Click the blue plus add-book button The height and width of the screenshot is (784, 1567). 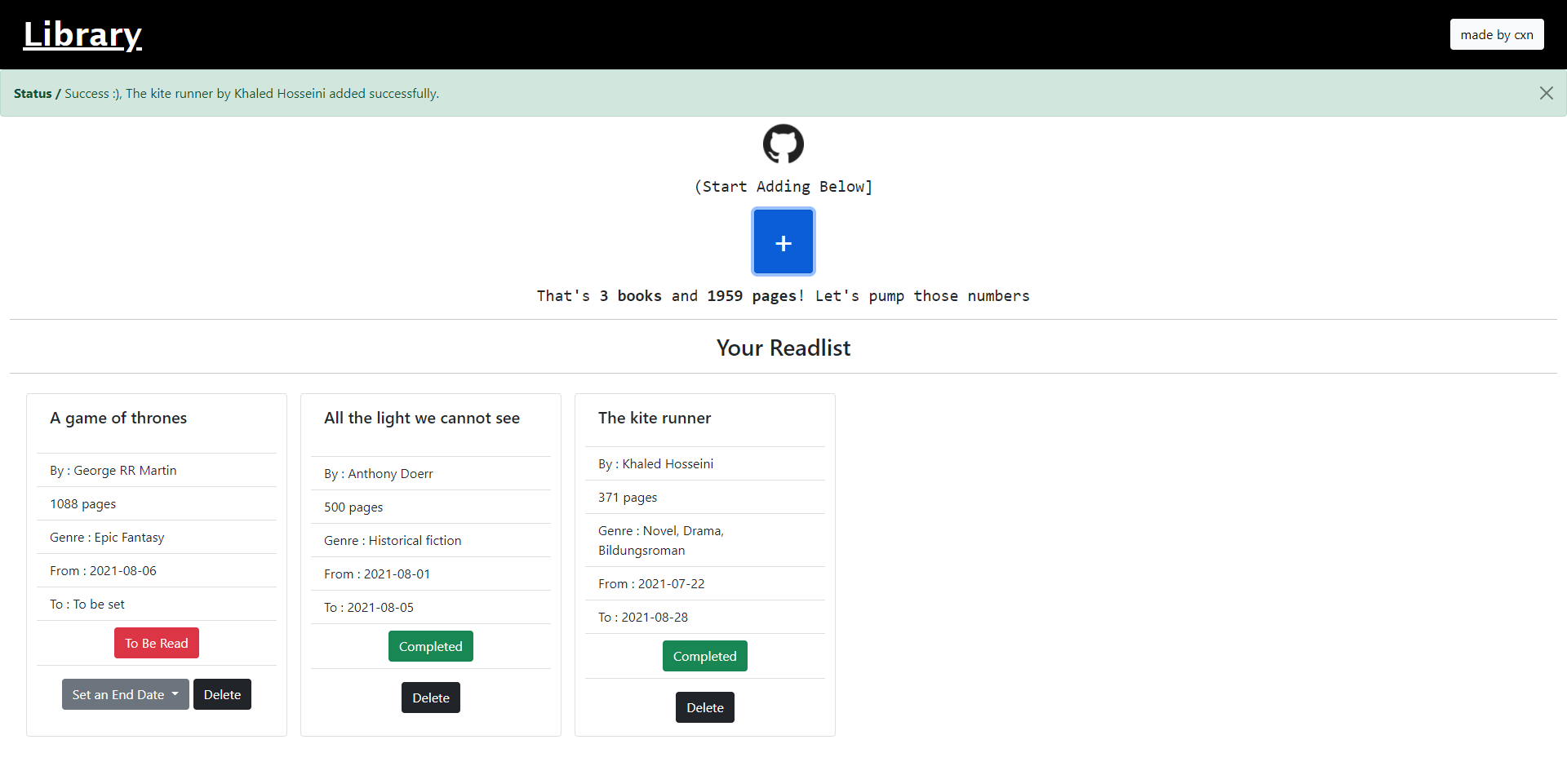tap(783, 242)
